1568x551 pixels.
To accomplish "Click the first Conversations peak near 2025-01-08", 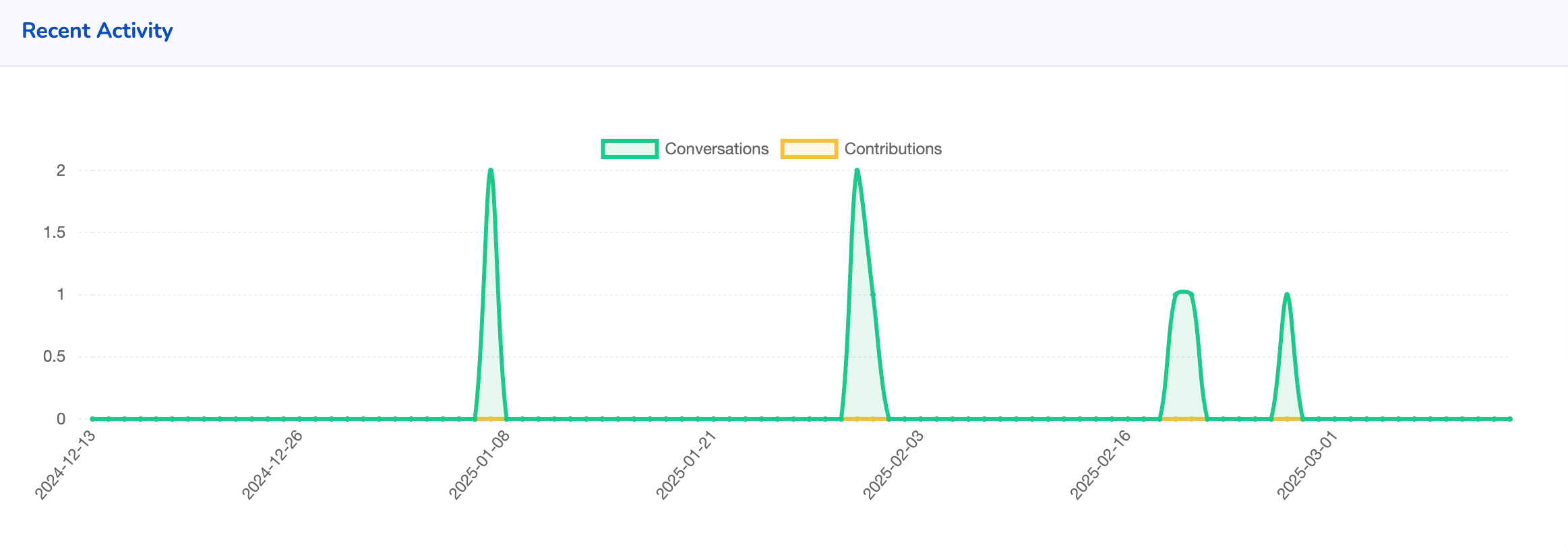I will click(490, 171).
